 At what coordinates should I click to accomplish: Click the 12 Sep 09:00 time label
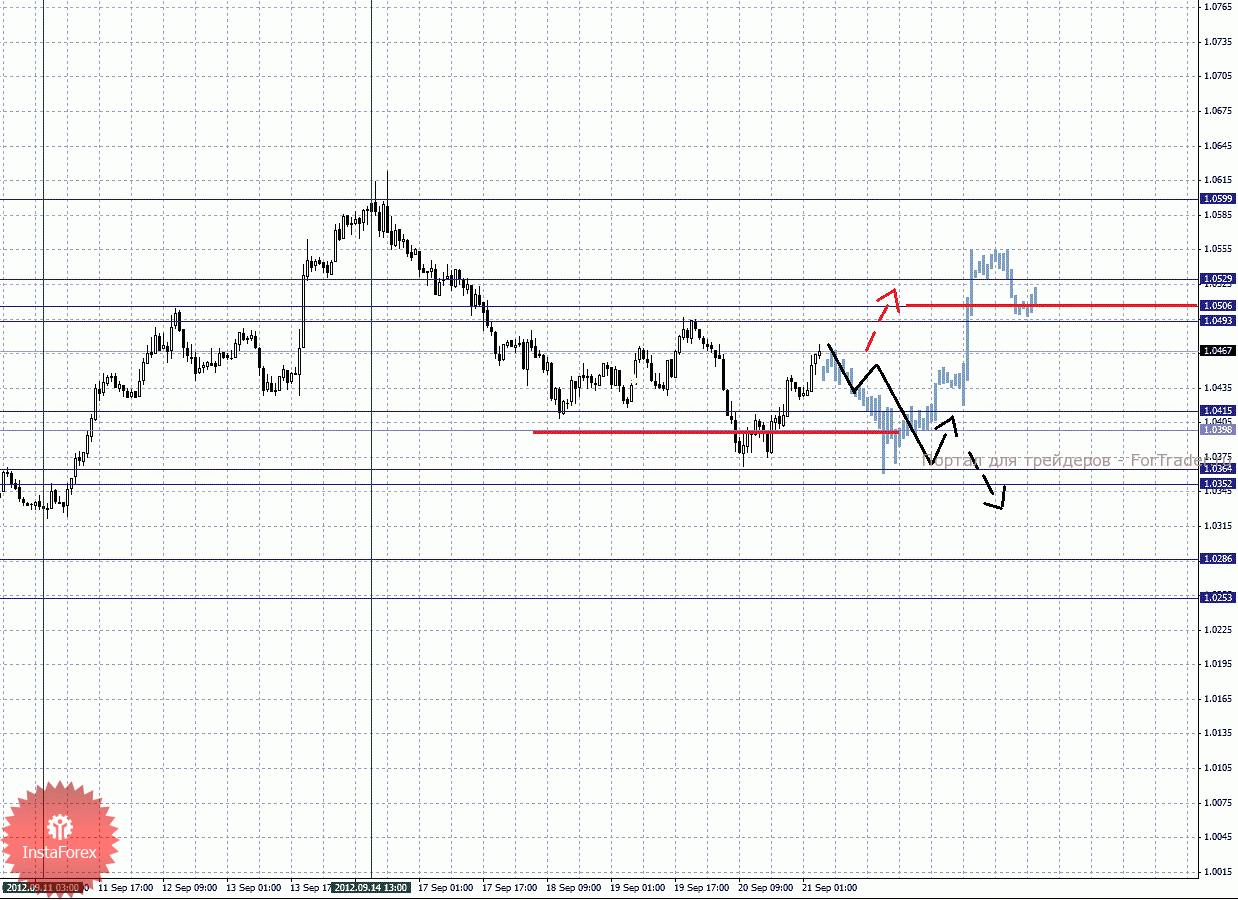(189, 887)
